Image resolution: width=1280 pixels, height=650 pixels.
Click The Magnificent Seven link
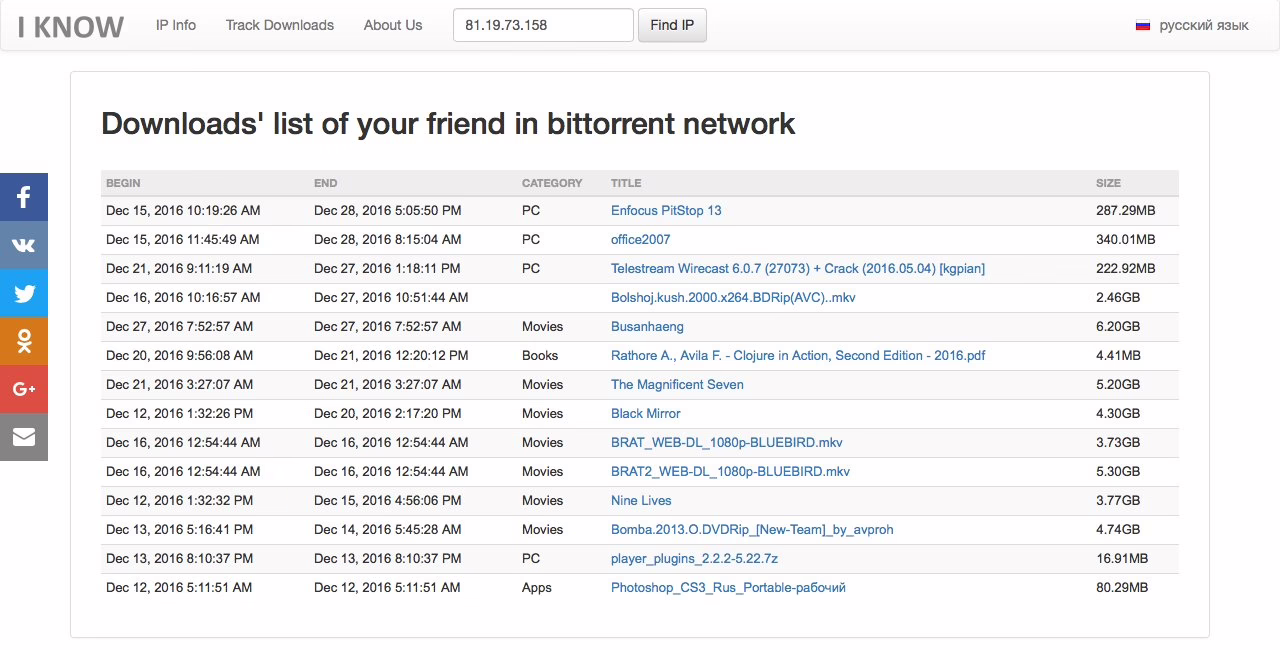(x=677, y=385)
